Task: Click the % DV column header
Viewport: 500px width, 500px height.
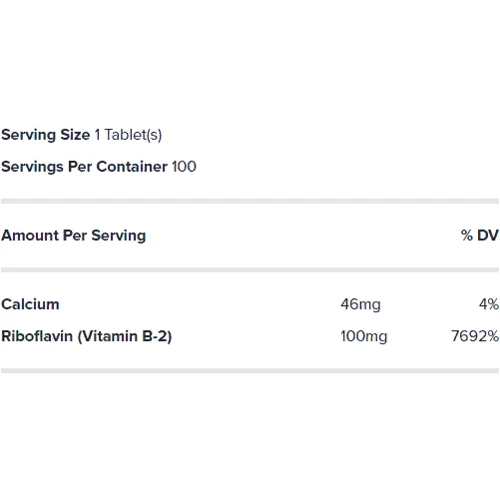Action: (480, 235)
